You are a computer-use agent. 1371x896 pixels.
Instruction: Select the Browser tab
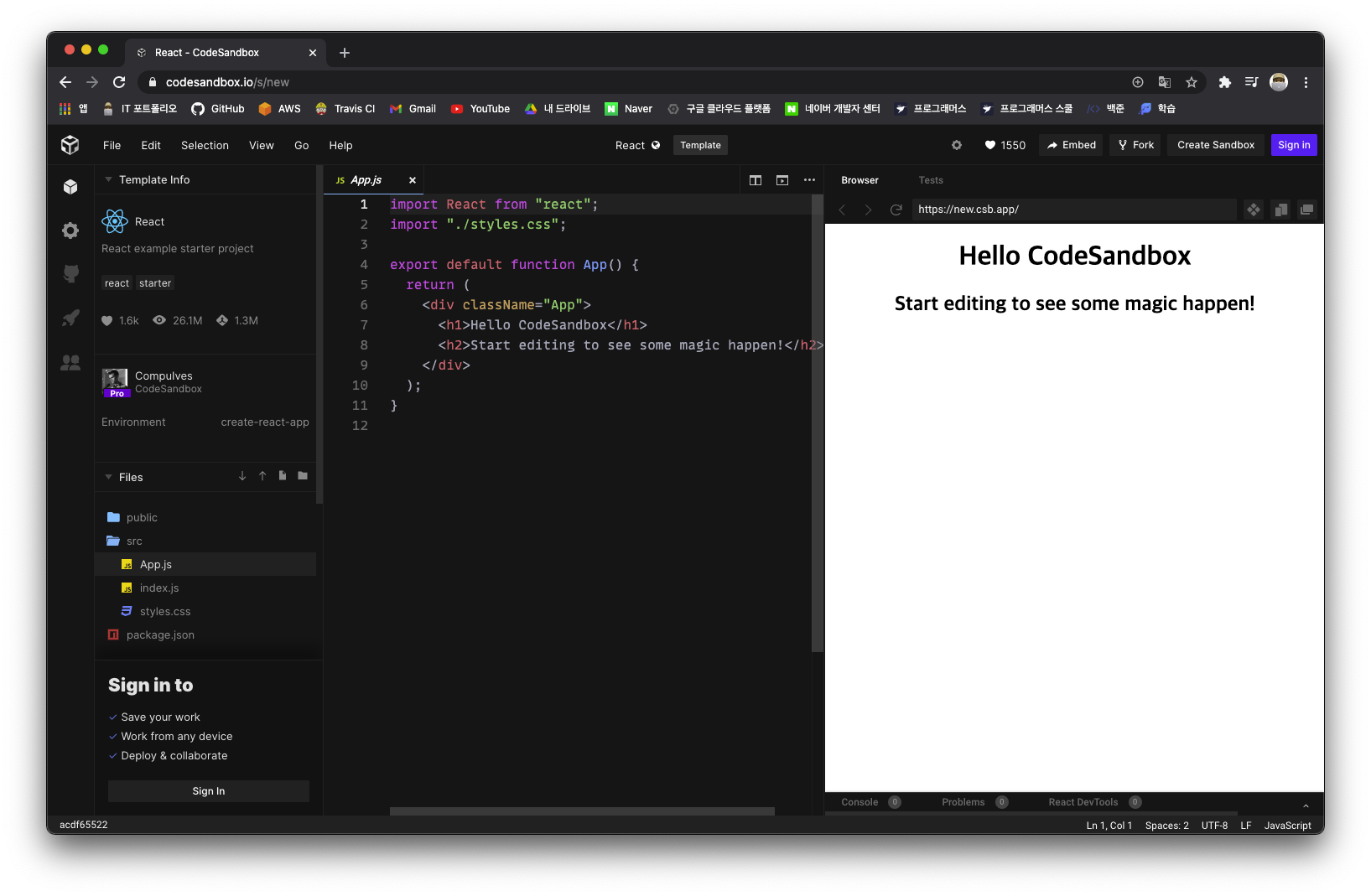pos(860,180)
